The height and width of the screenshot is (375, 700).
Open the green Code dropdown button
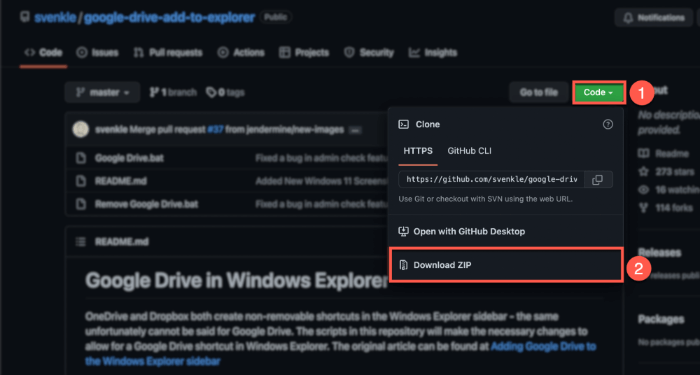coord(599,92)
